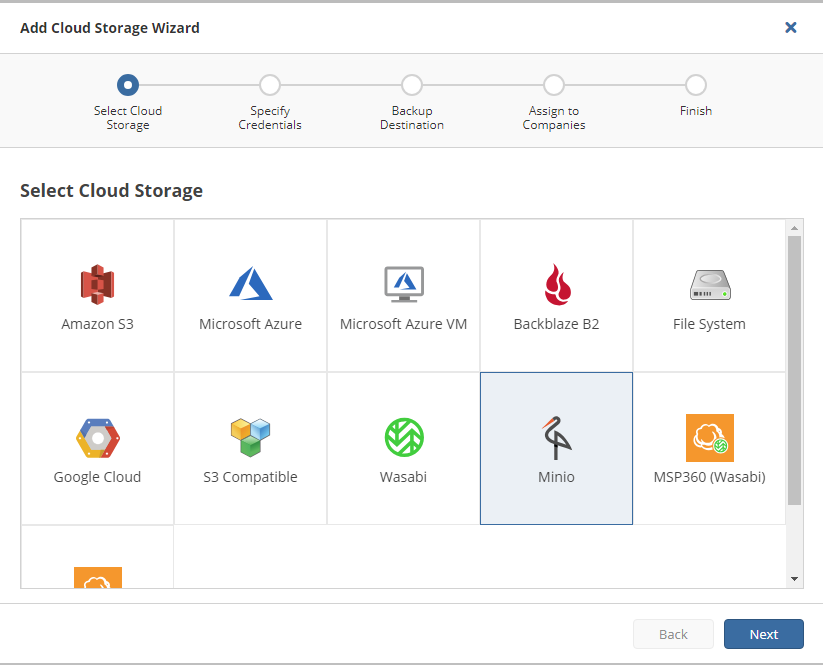Click the Assign to Companies step label
The height and width of the screenshot is (665, 823).
pos(554,118)
